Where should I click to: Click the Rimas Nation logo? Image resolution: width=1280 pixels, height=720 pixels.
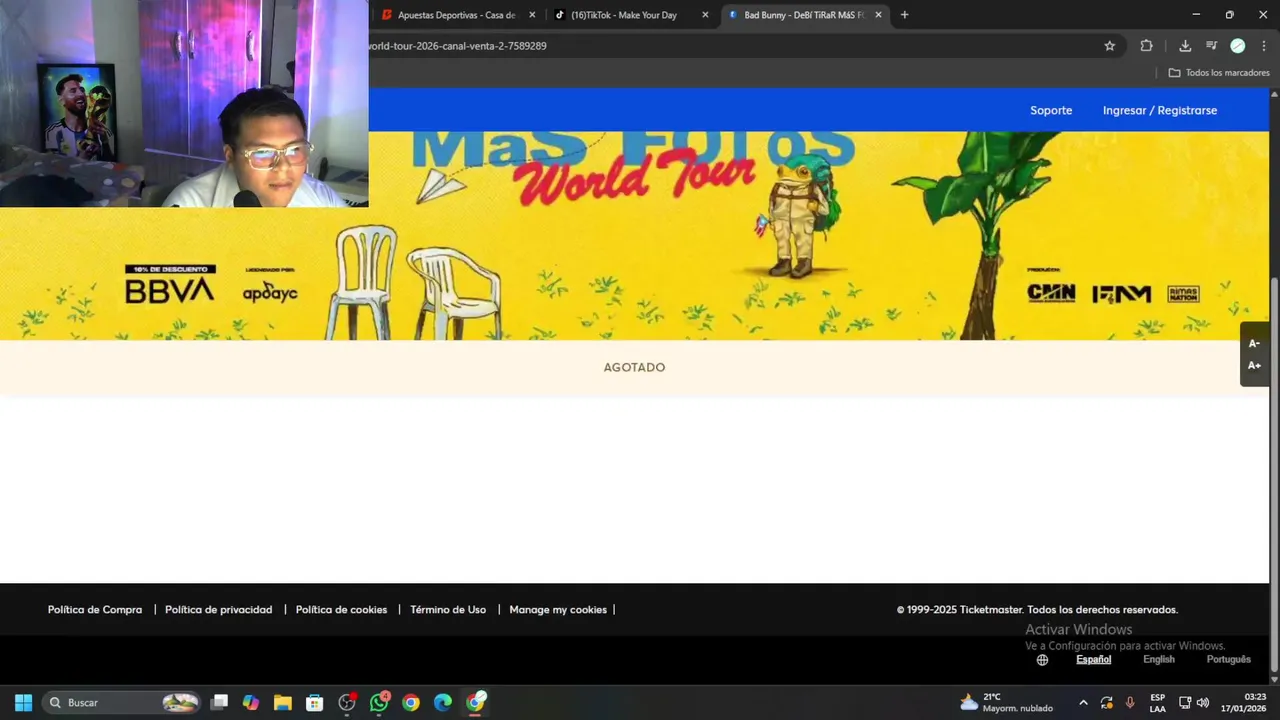(x=1183, y=293)
